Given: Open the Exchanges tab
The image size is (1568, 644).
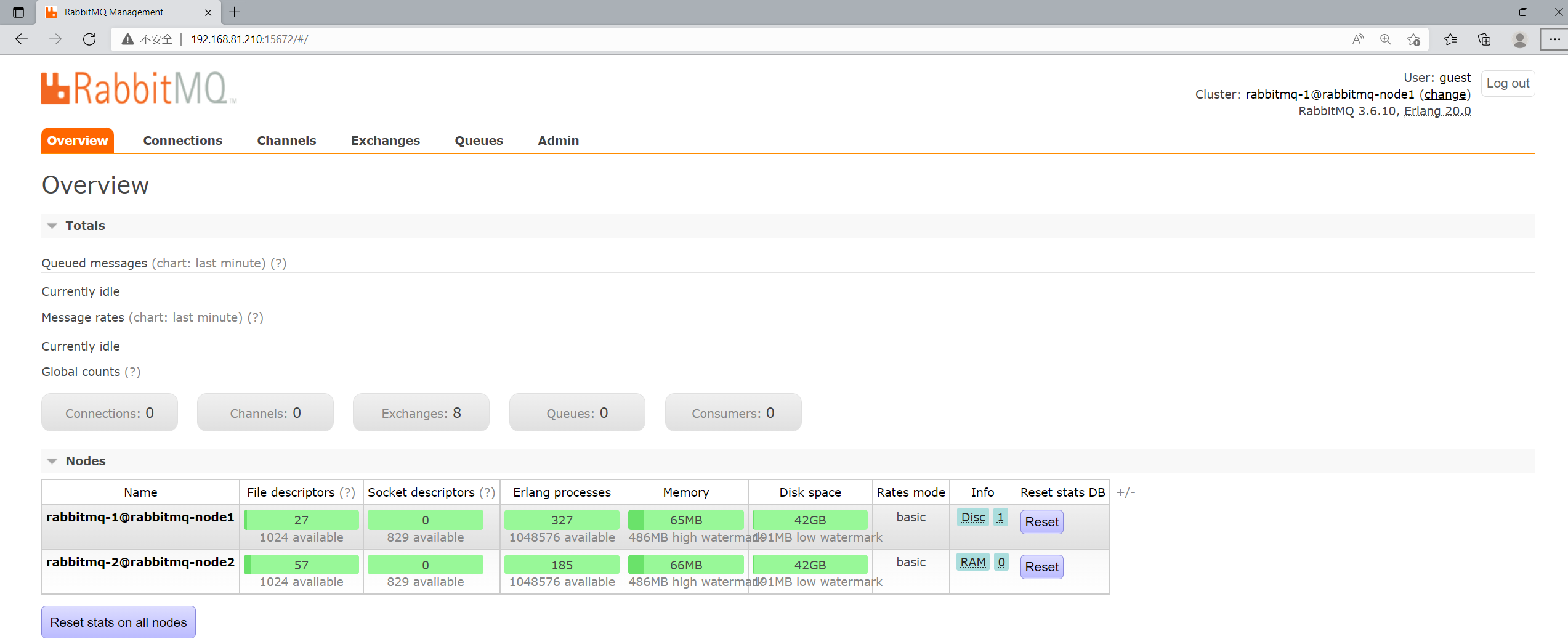Looking at the screenshot, I should [386, 141].
